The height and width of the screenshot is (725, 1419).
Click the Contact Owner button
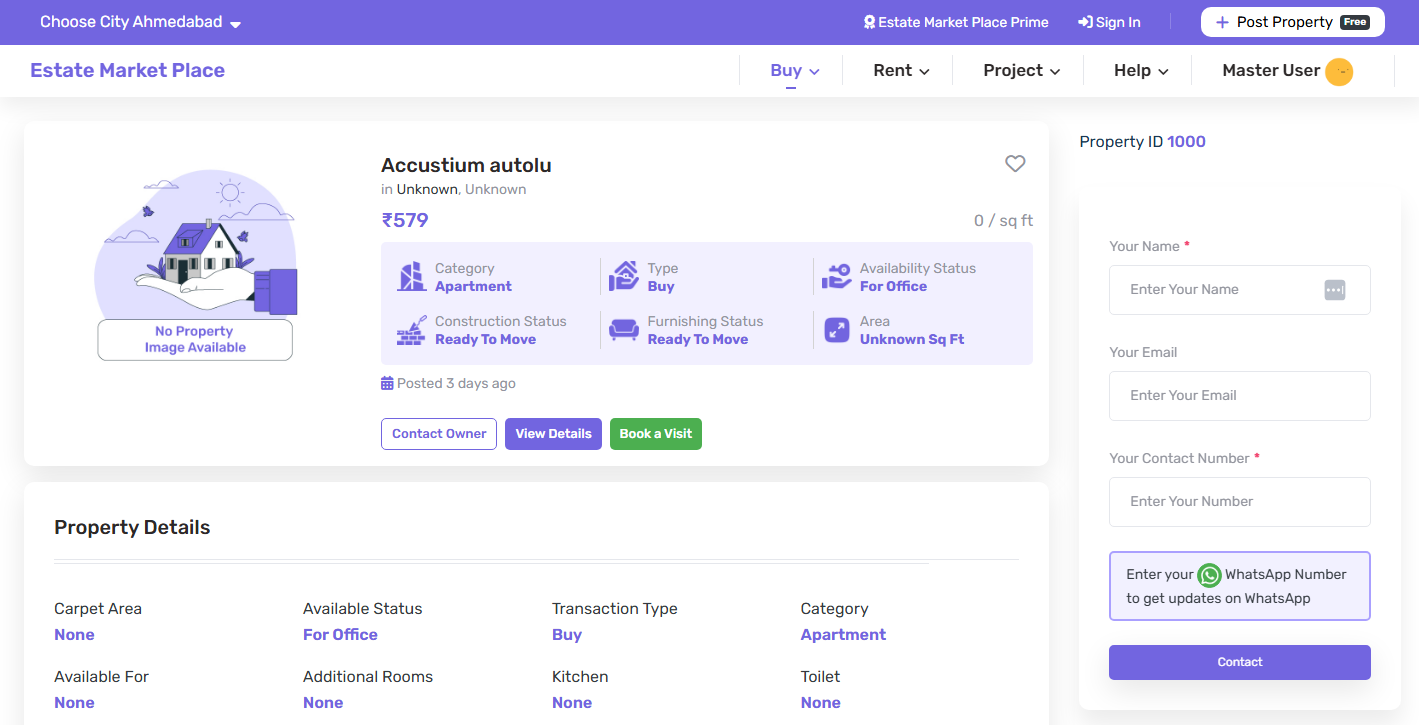(x=439, y=434)
